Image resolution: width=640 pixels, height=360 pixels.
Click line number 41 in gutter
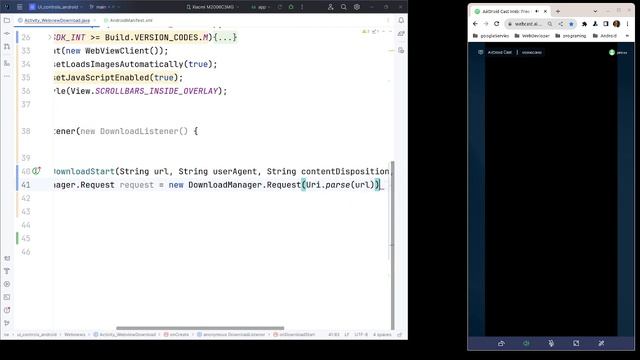coord(26,185)
